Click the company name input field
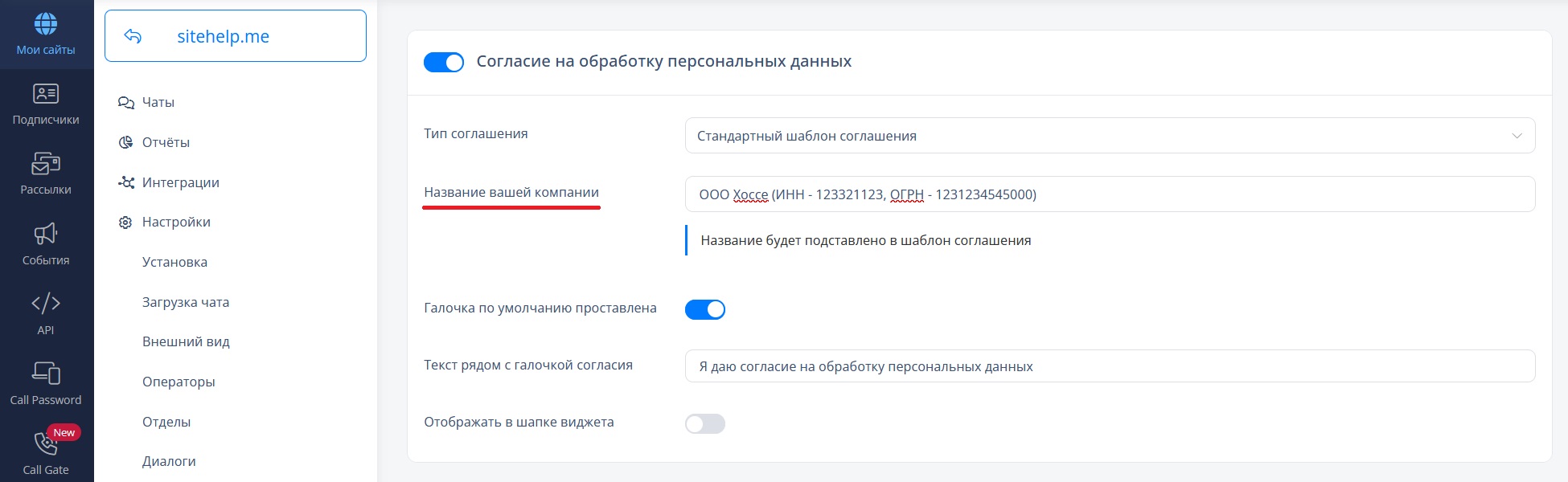Viewport: 1568px width, 482px height. 1110,194
